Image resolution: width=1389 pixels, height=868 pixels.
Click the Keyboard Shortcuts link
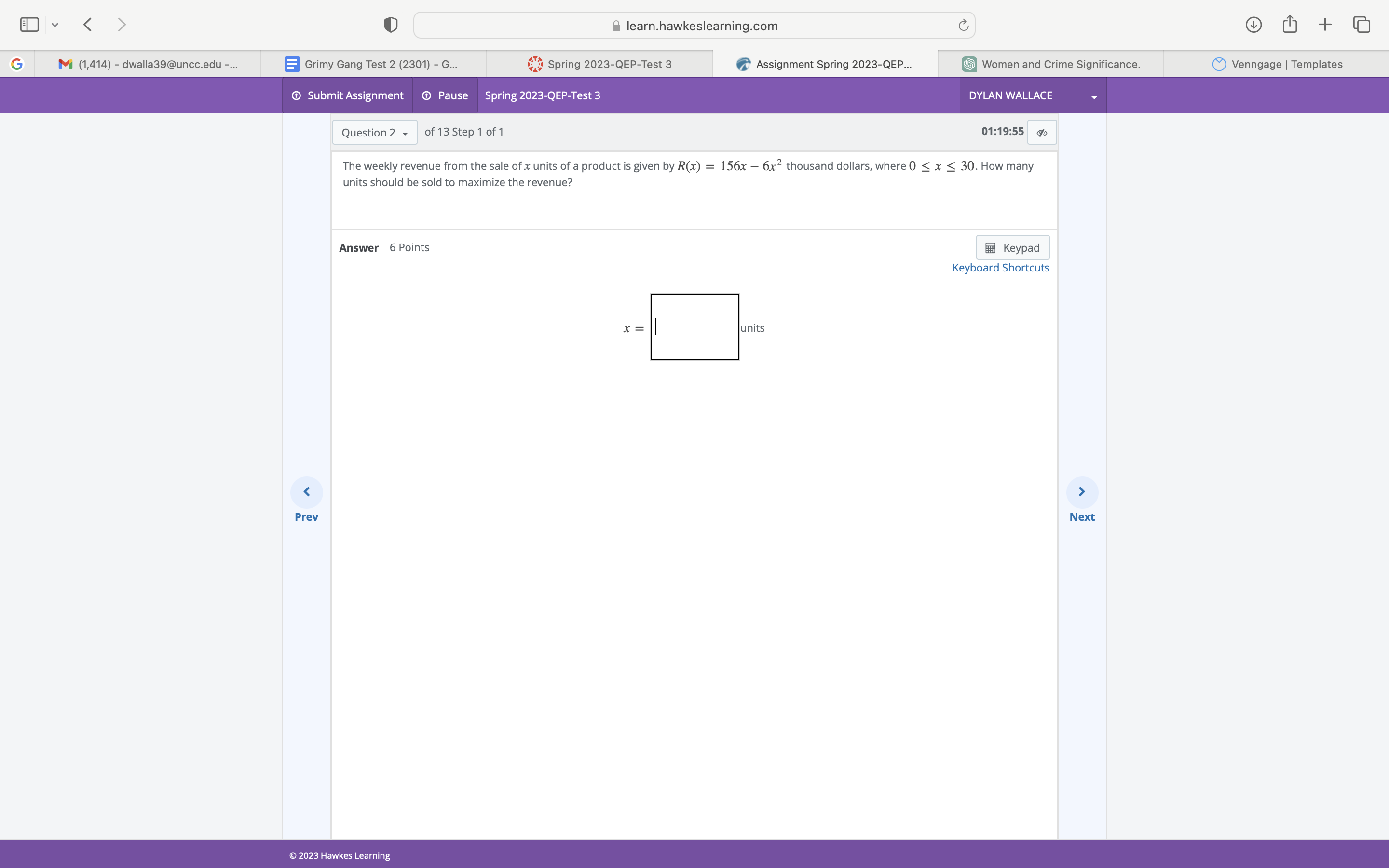[x=1000, y=268]
